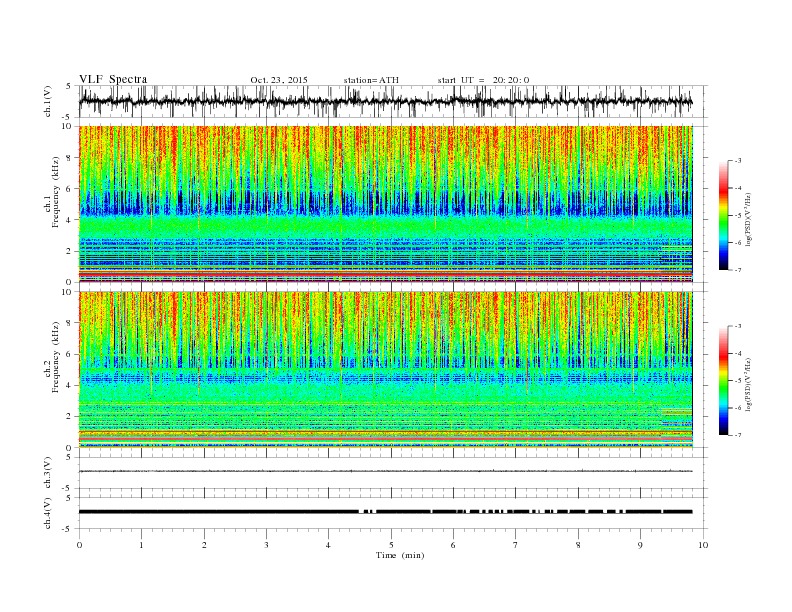Image resolution: width=792 pixels, height=612 pixels.
Task: Click the "8" kHz tick of ch.1 spectrogram
Action: [x=70, y=158]
